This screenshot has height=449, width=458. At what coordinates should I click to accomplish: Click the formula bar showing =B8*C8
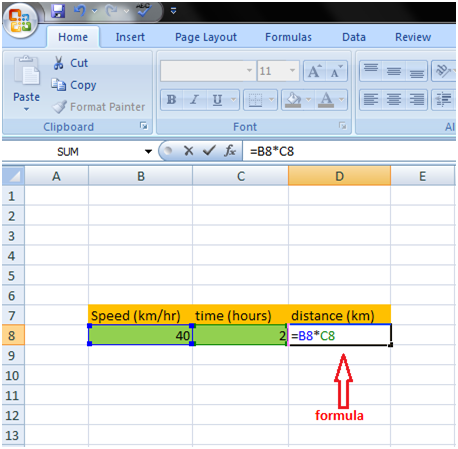click(x=349, y=152)
